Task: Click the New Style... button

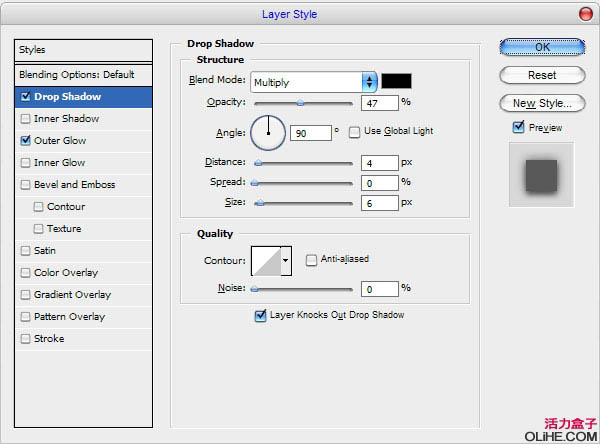Action: (x=542, y=103)
